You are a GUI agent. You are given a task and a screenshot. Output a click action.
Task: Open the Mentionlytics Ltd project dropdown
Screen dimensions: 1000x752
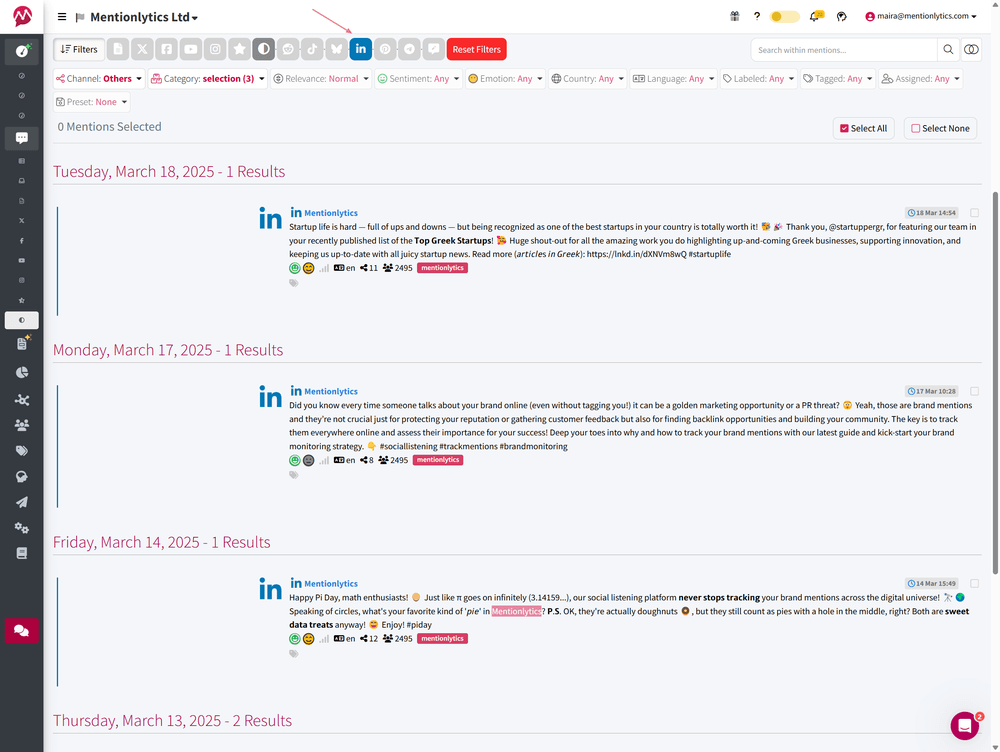point(143,17)
